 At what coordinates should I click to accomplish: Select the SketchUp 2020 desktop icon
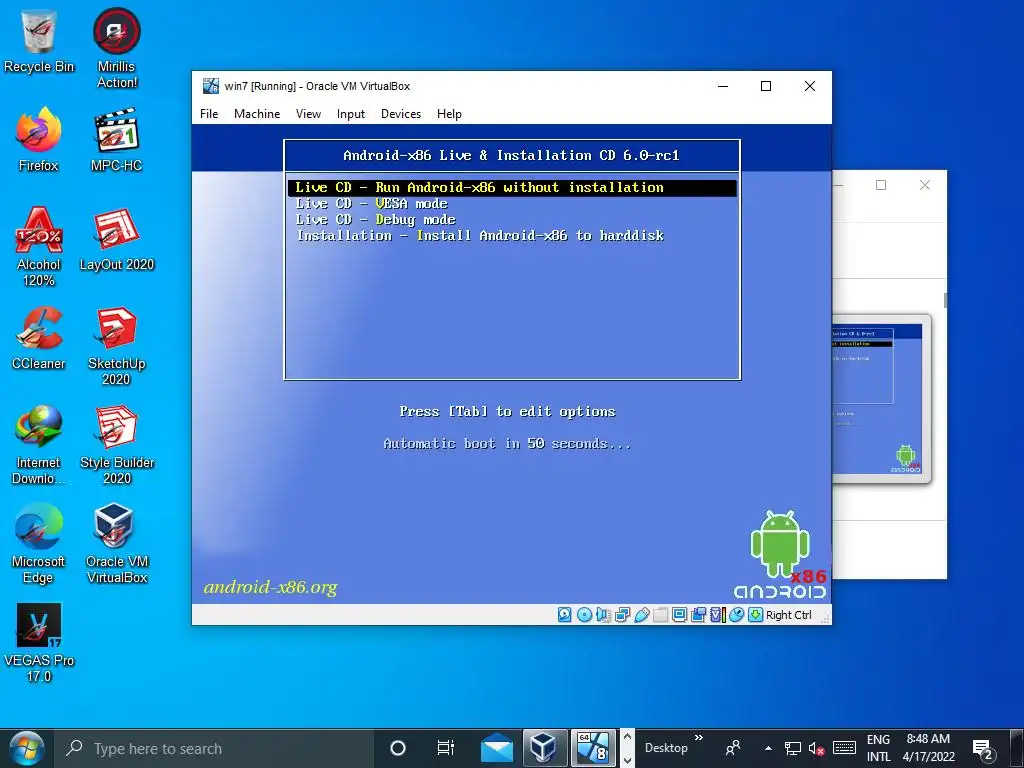point(116,346)
